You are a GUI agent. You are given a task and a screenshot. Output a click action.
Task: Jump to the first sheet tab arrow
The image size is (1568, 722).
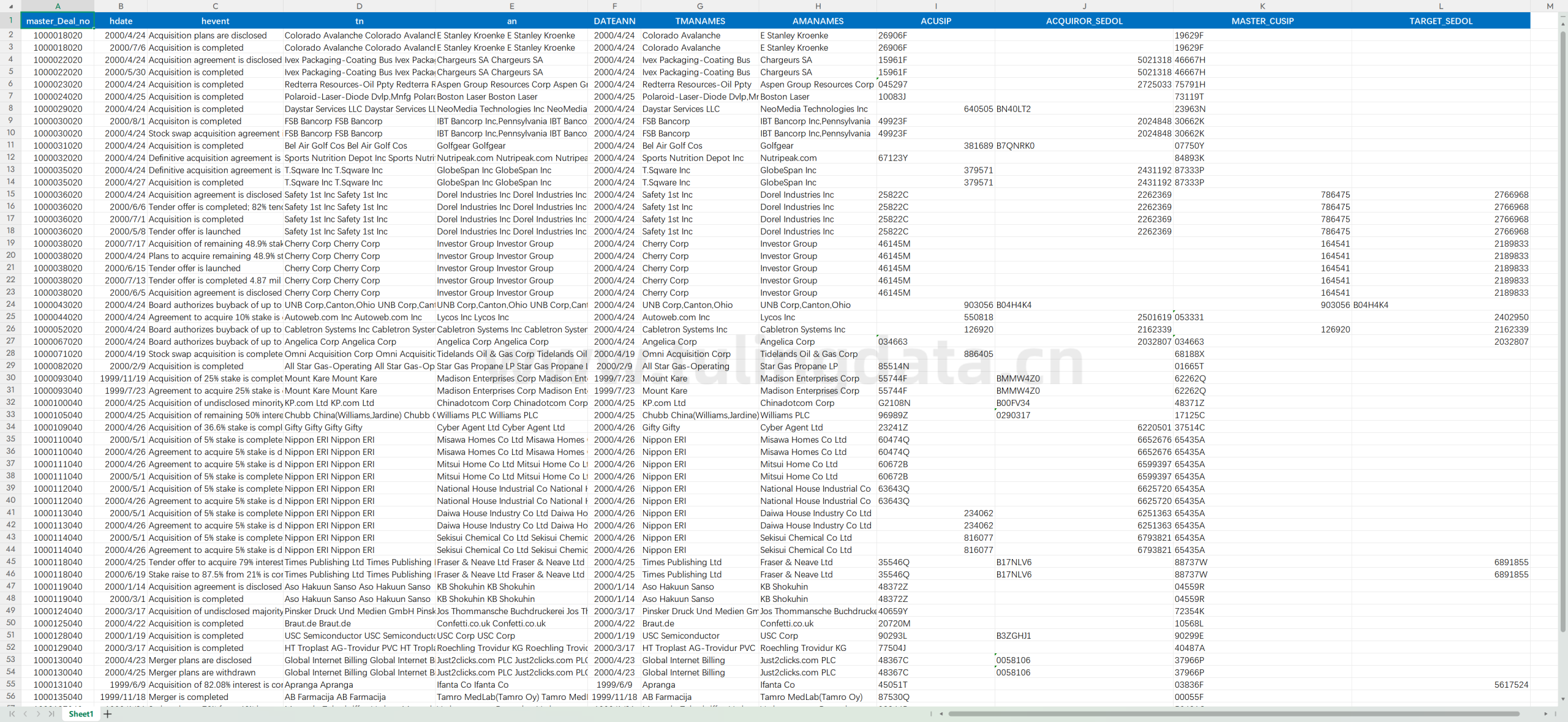tap(12, 714)
